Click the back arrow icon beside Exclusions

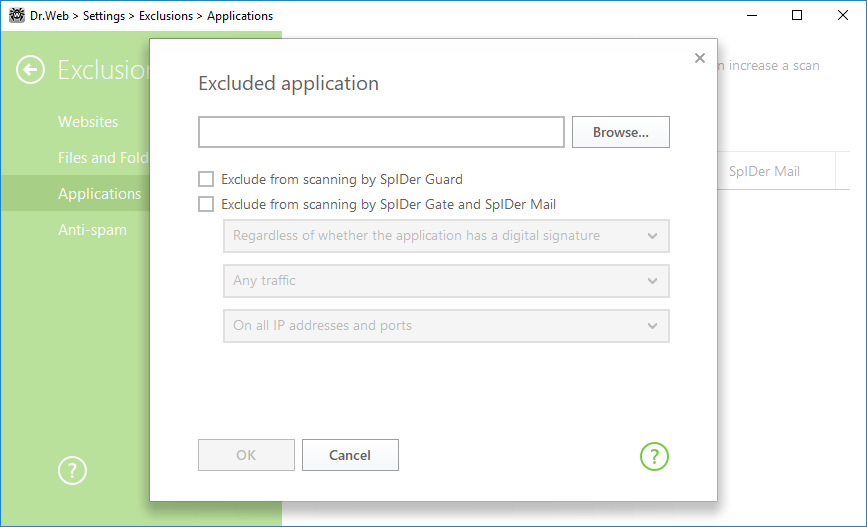click(x=30, y=70)
